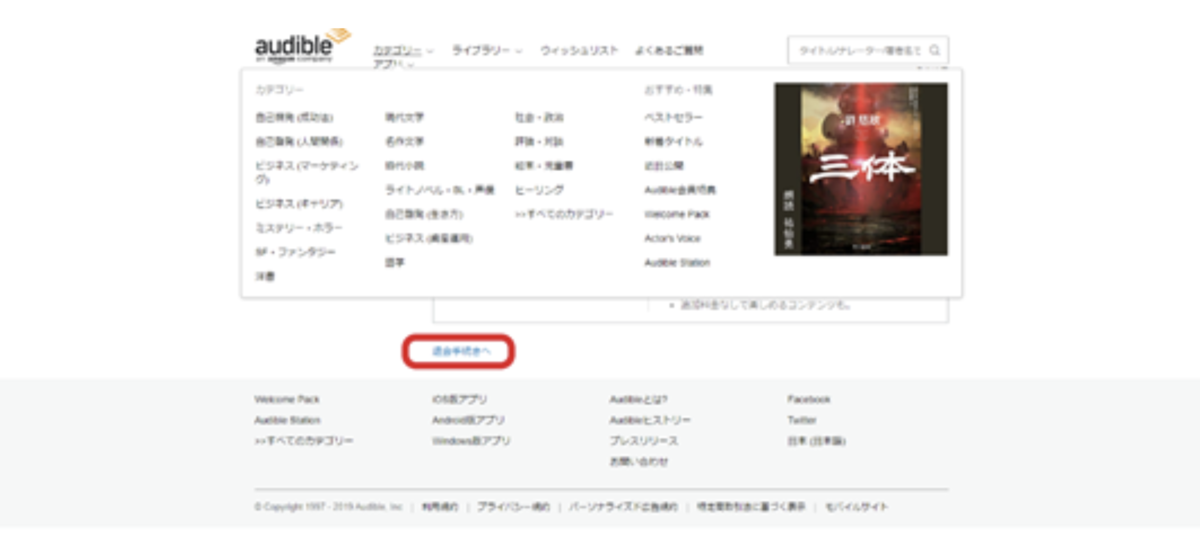
Task: Click the 退会手続きへ link
Action: coord(459,352)
